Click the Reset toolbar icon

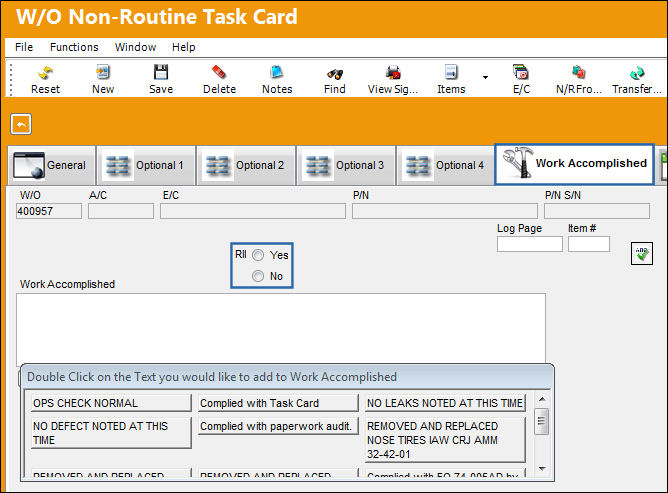click(x=45, y=73)
